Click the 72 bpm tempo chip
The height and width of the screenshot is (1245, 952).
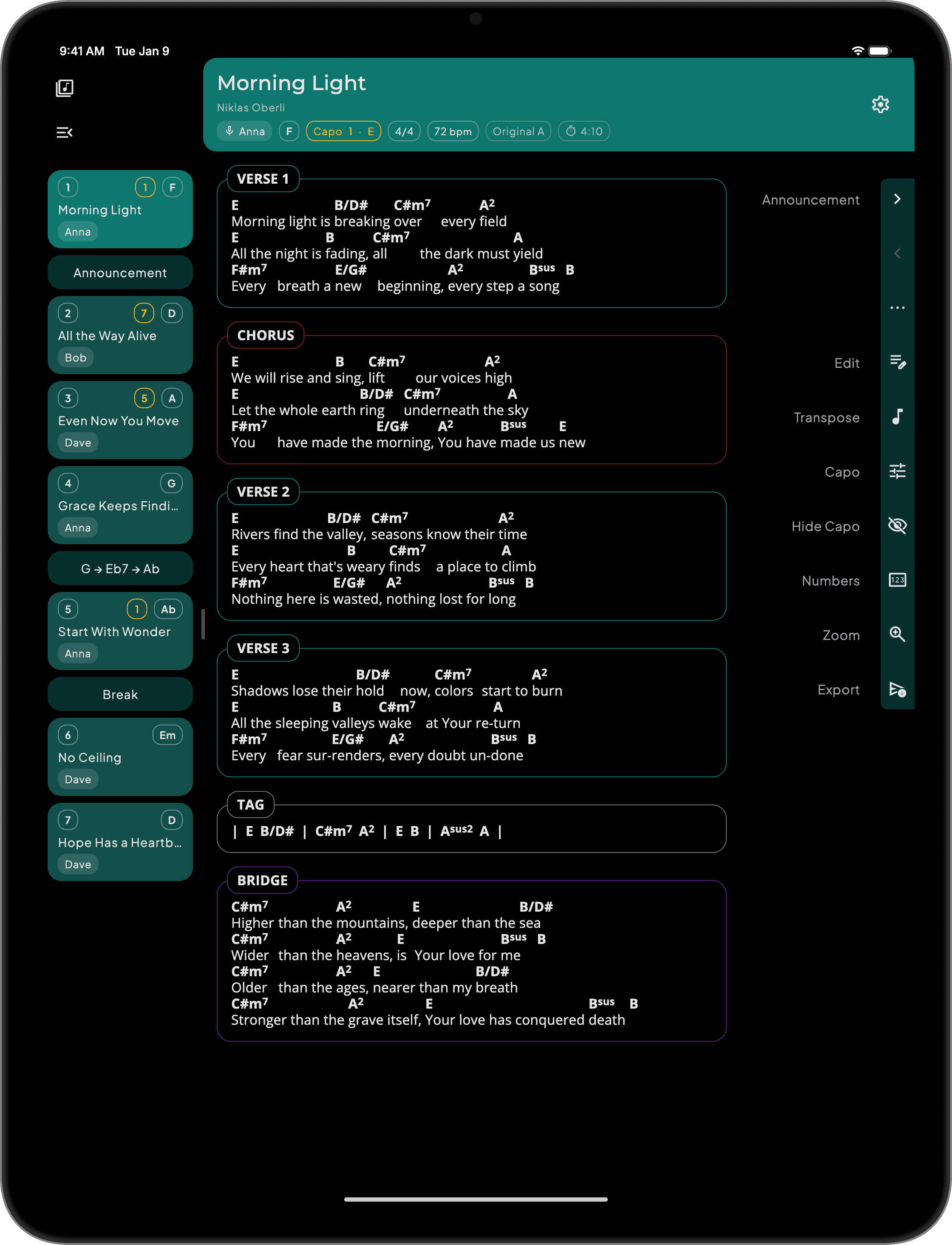[453, 131]
